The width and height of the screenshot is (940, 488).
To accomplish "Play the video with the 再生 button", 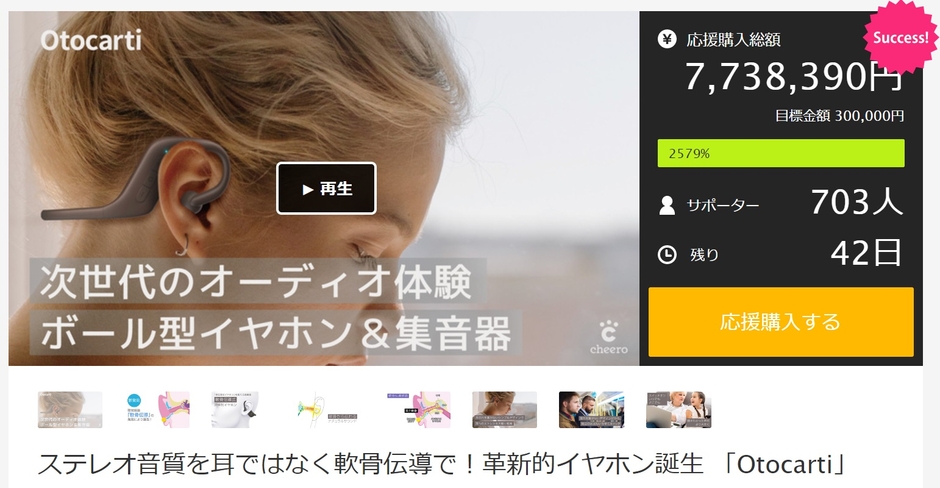I will point(326,188).
